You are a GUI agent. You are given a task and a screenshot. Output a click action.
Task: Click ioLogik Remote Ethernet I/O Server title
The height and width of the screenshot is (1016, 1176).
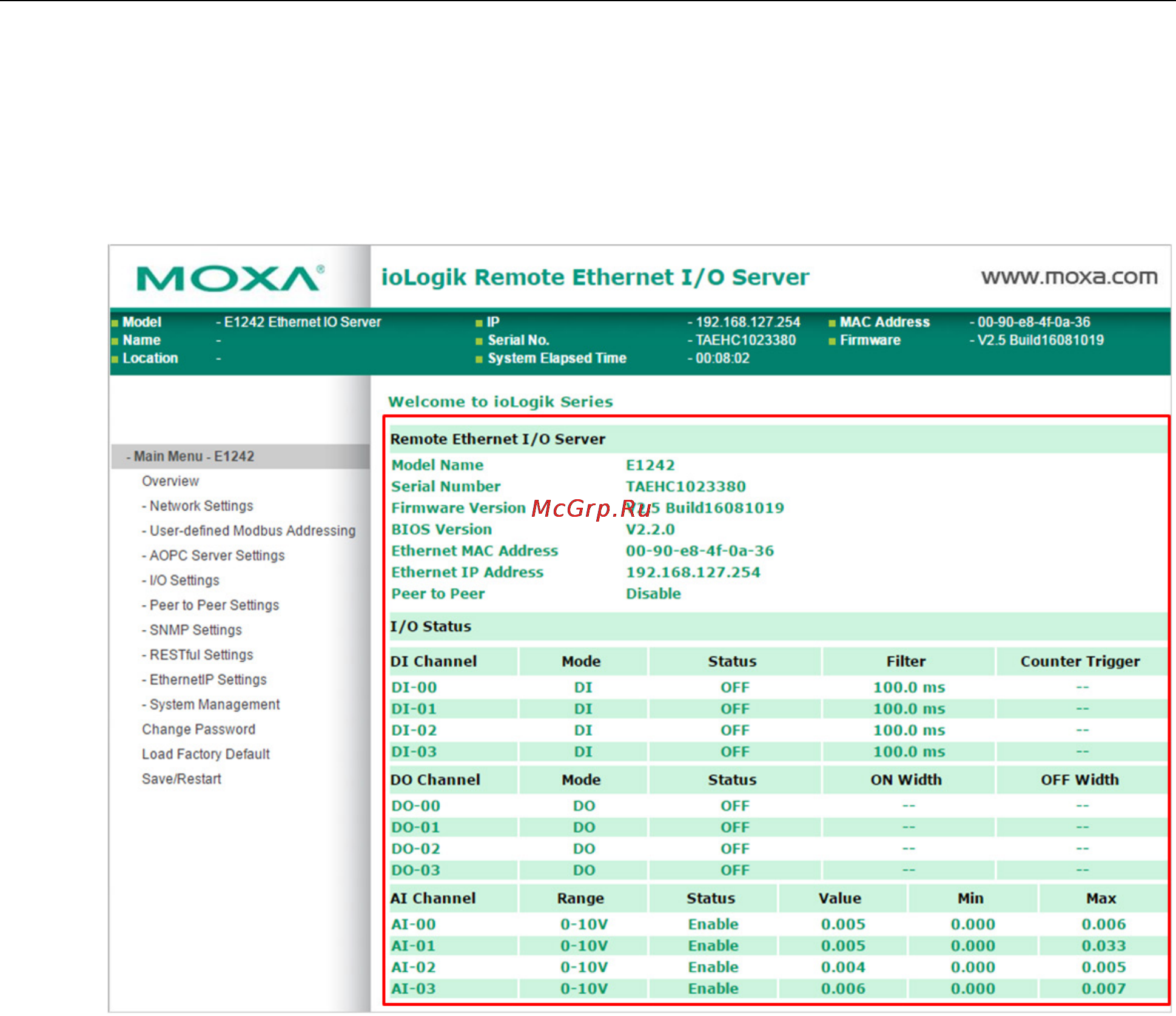coord(594,277)
